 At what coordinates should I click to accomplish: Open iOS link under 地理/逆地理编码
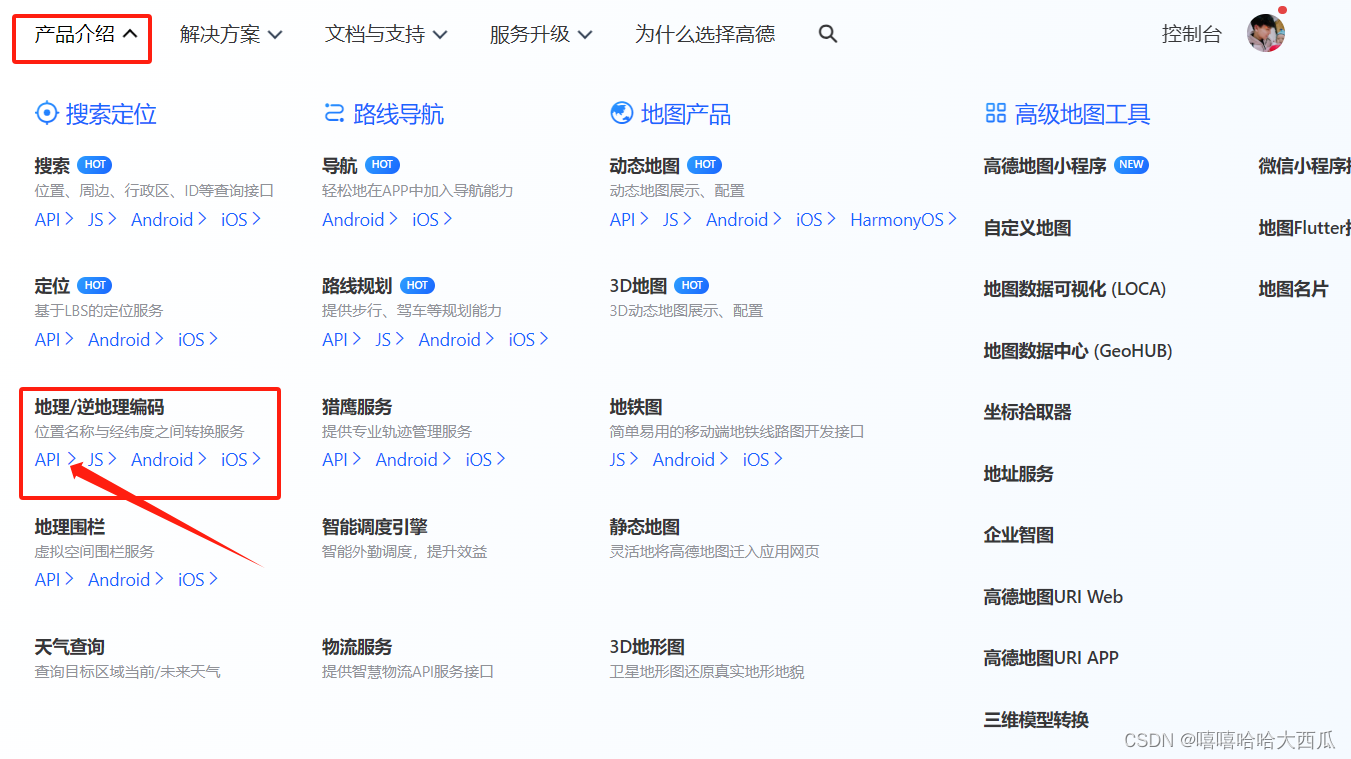point(241,459)
